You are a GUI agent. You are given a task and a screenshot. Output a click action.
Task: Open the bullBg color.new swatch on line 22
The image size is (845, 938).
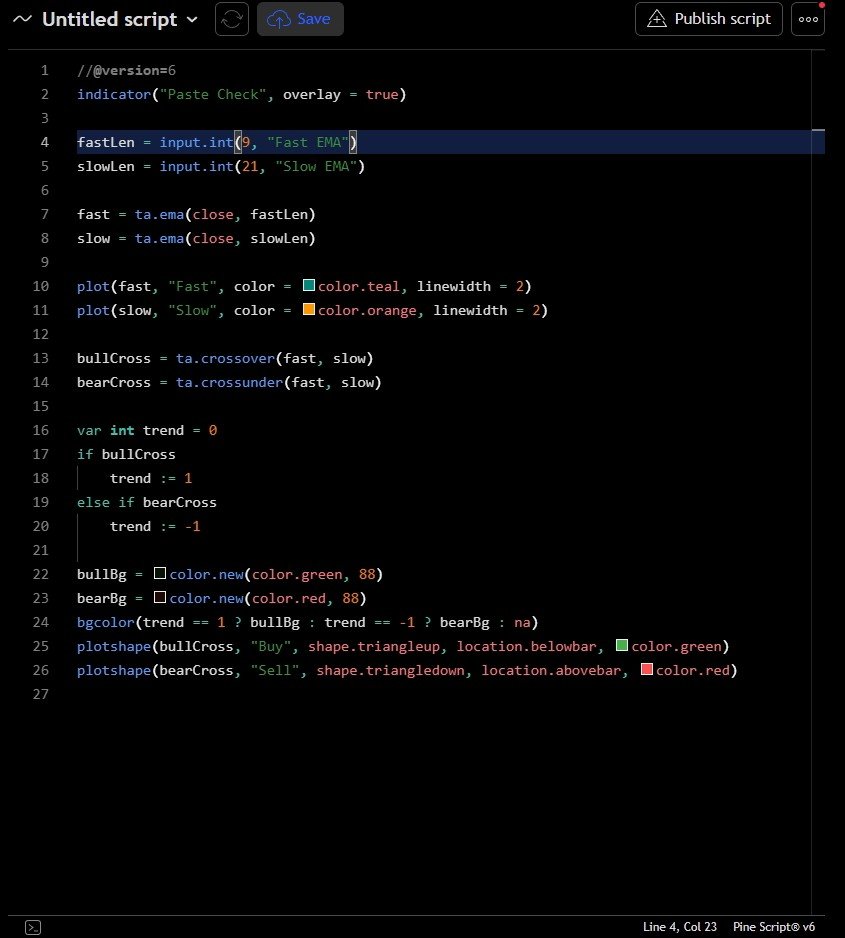[x=160, y=573]
